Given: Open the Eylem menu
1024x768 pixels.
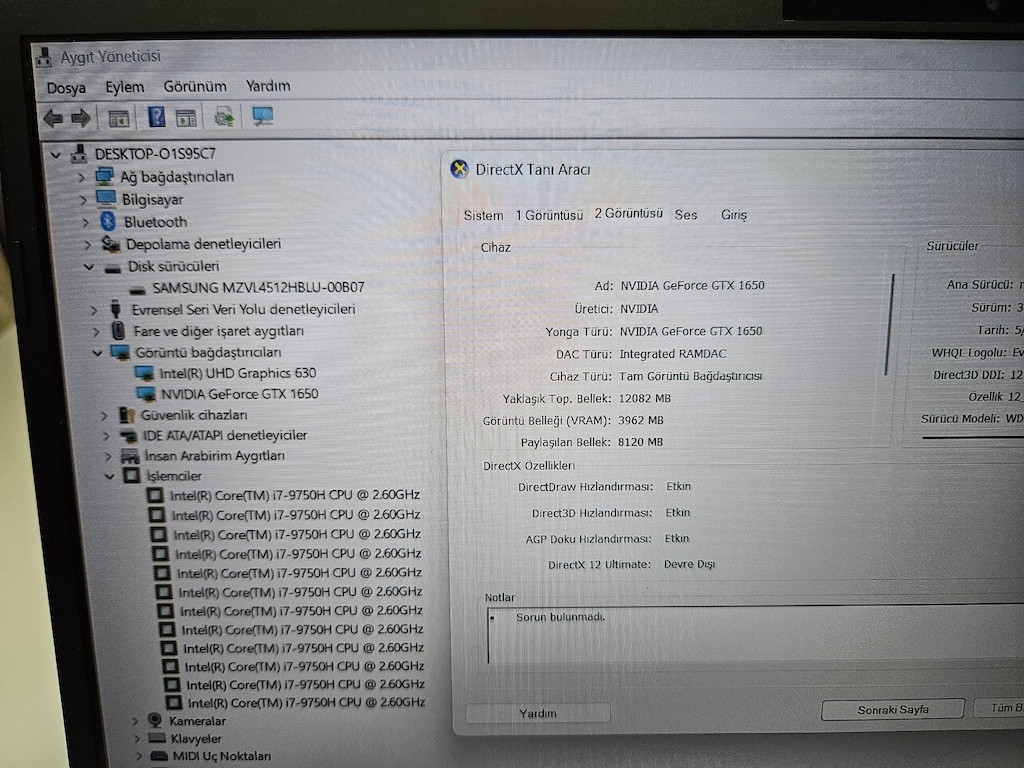Looking at the screenshot, I should [x=125, y=87].
